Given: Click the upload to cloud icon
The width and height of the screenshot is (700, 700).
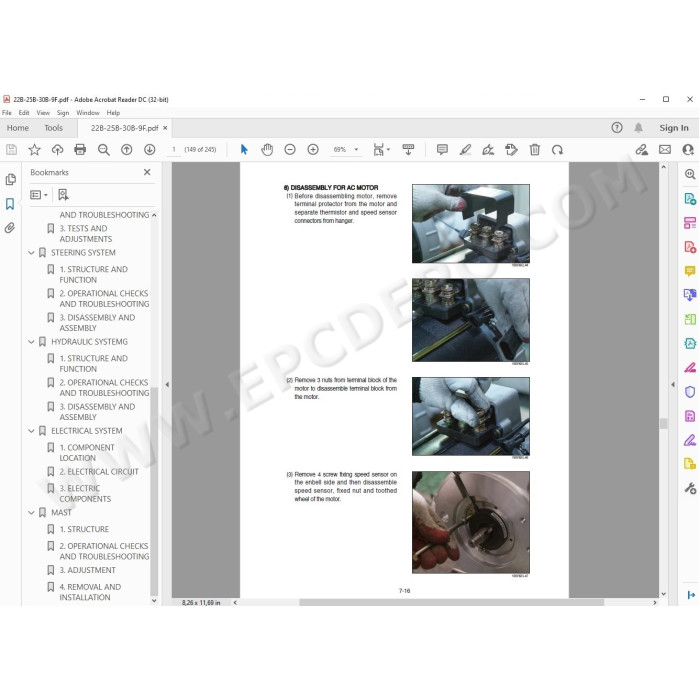Looking at the screenshot, I should click(x=57, y=150).
